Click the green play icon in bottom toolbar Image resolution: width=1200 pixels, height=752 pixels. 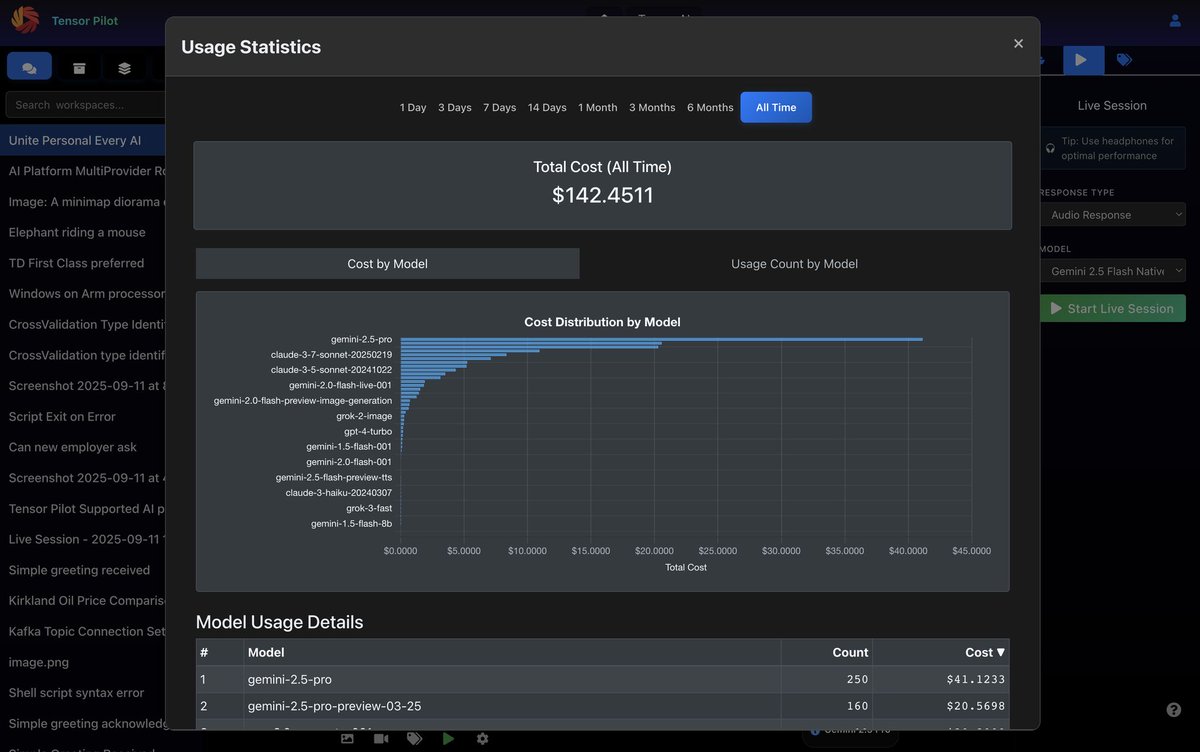(448, 738)
